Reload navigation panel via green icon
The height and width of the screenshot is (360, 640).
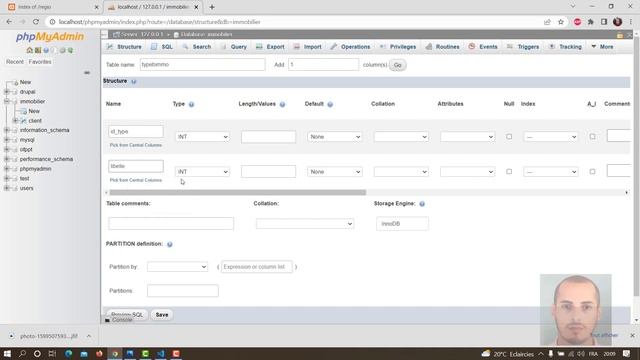(70, 50)
